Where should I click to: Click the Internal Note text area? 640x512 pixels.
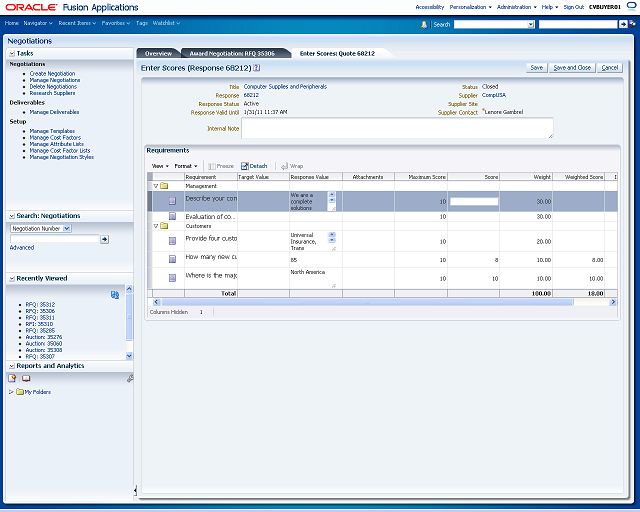tap(397, 128)
